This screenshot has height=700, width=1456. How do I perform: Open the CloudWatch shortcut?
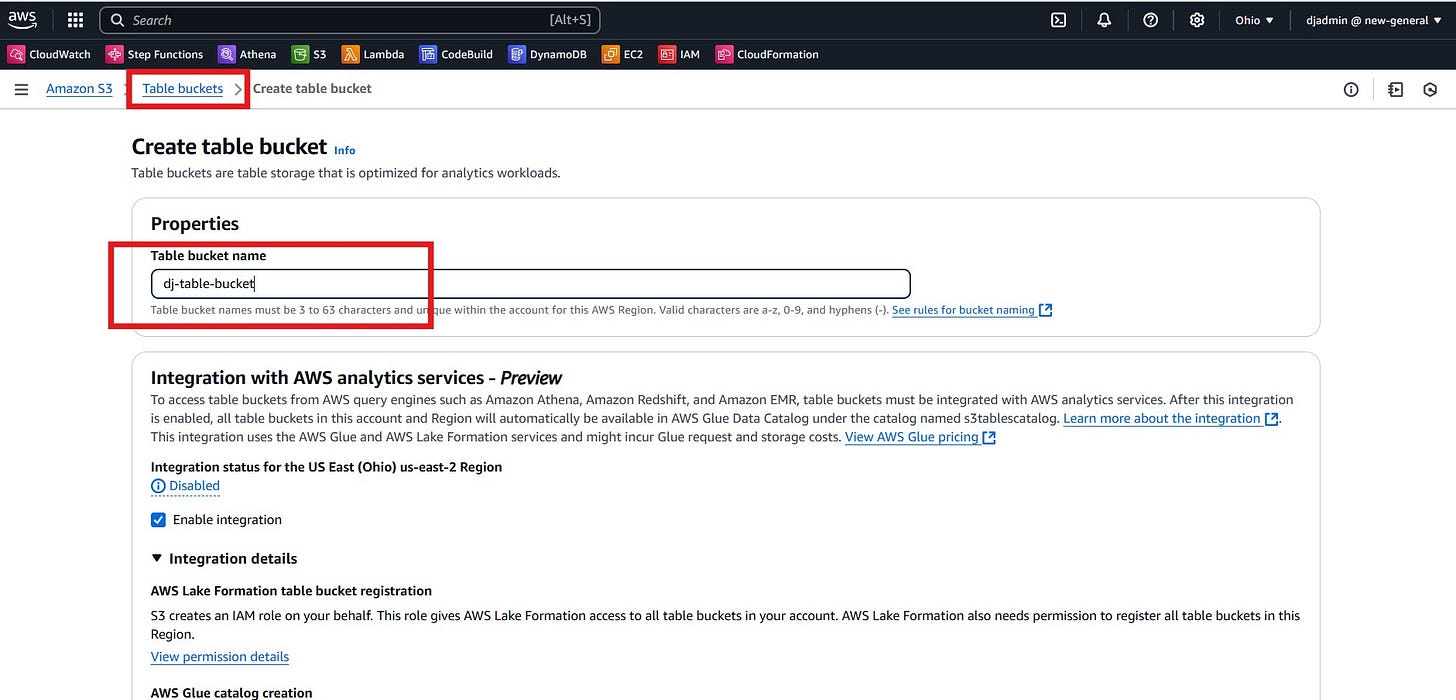tap(49, 54)
